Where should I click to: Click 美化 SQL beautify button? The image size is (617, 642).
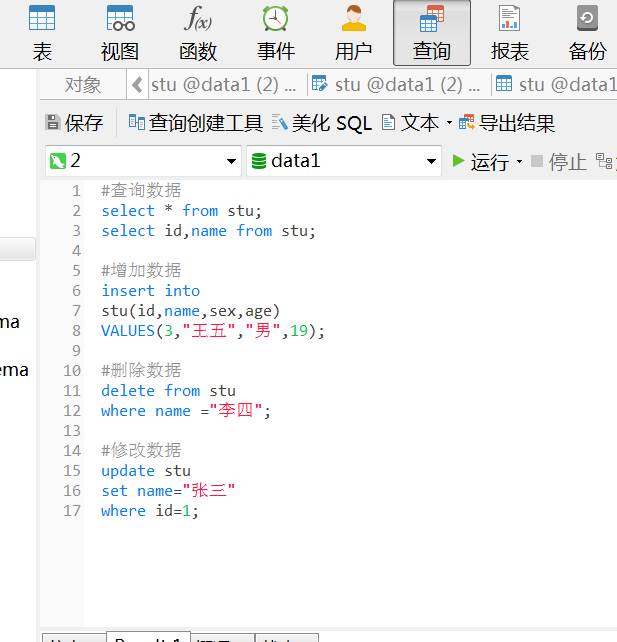[322, 122]
